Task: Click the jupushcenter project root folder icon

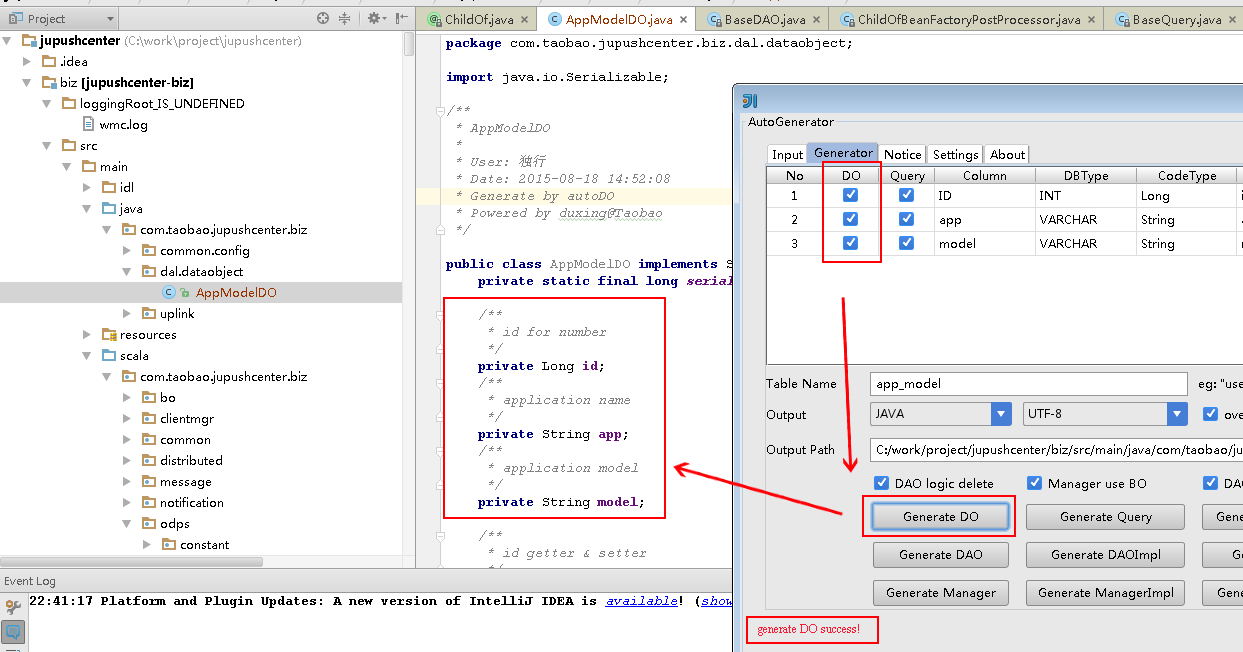Action: 28,40
